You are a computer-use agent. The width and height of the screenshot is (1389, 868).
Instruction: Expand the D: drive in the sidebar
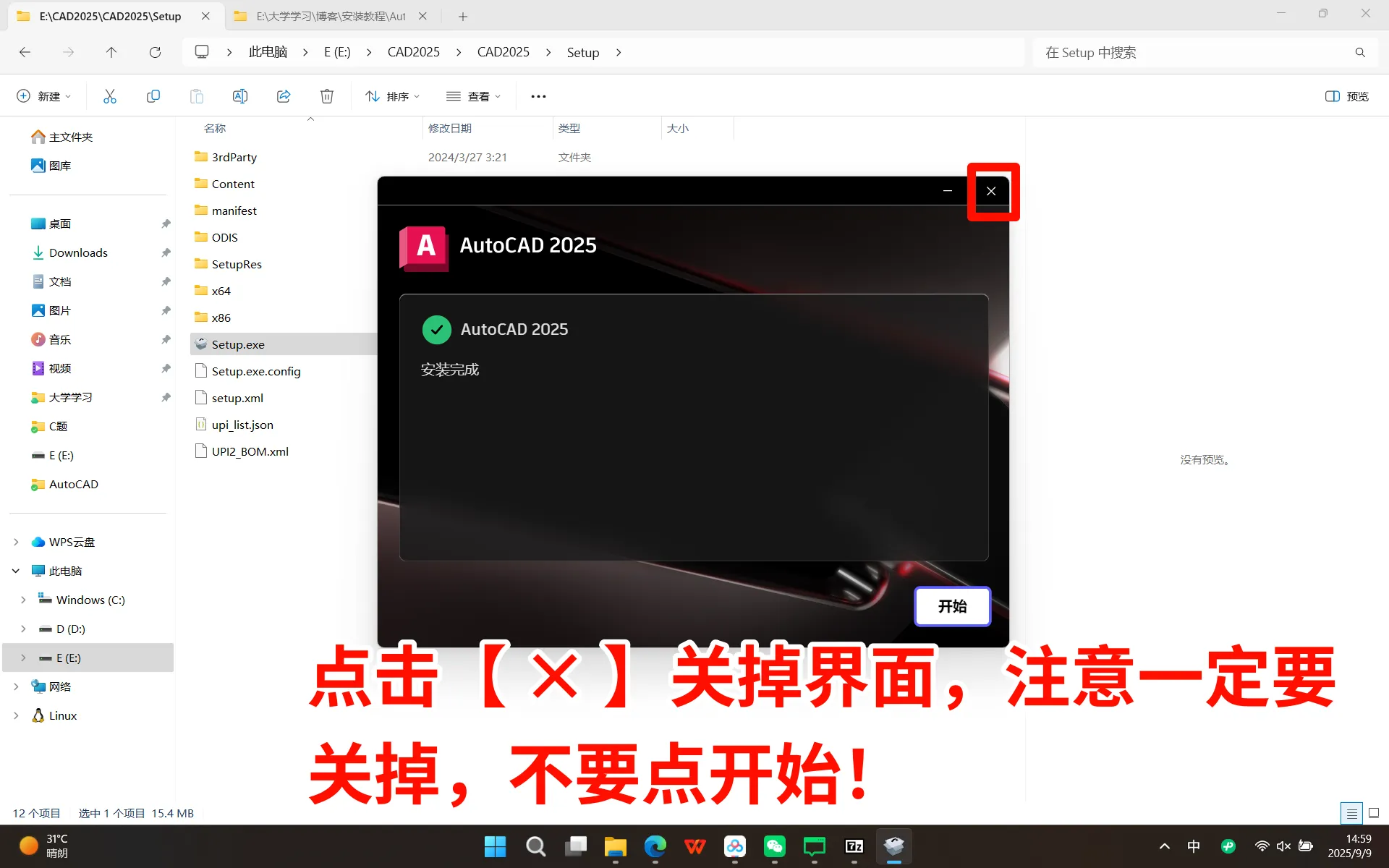point(22,629)
